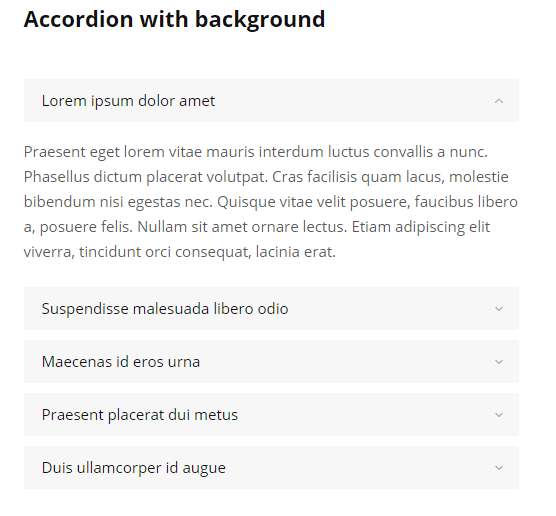Click the chevron icon on Maecenas id eros urna

tap(499, 362)
